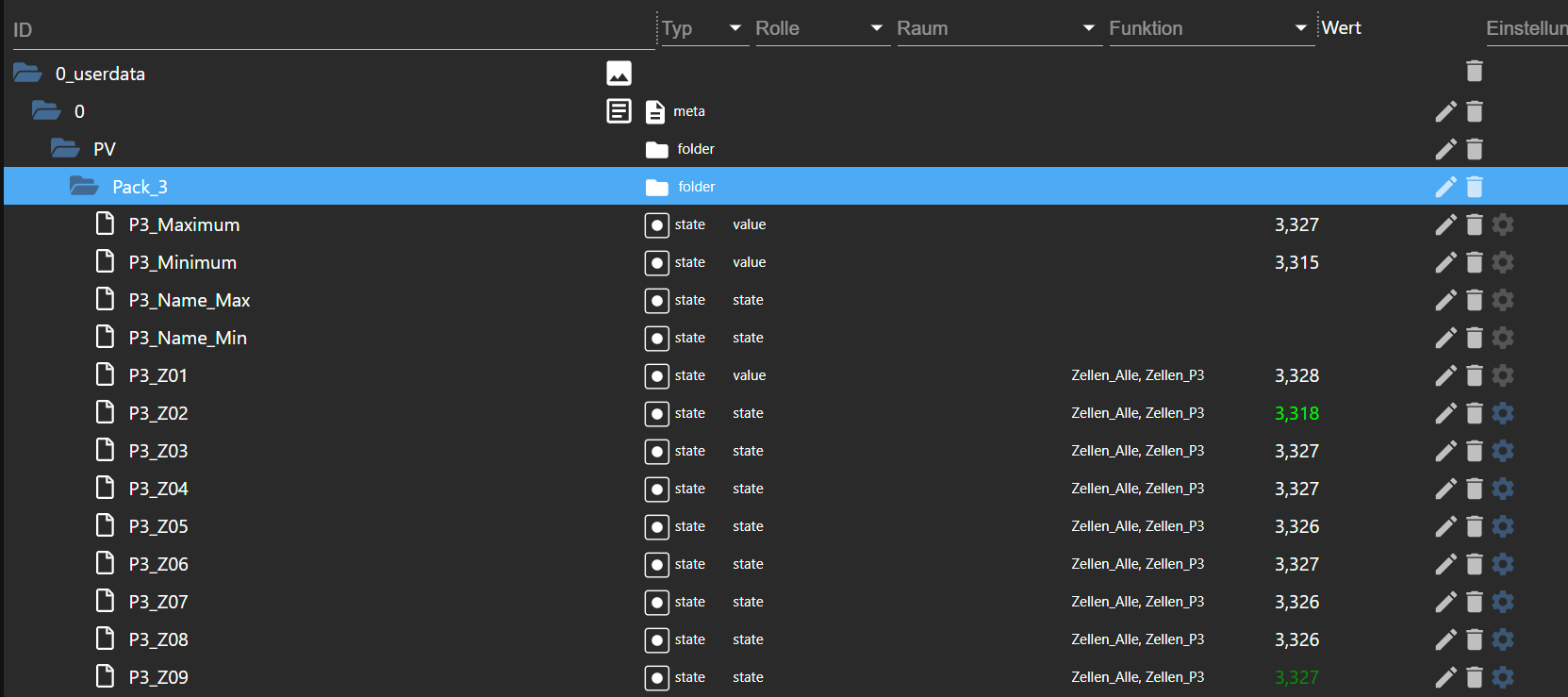Click 'folder' type label of PV row

point(696,149)
